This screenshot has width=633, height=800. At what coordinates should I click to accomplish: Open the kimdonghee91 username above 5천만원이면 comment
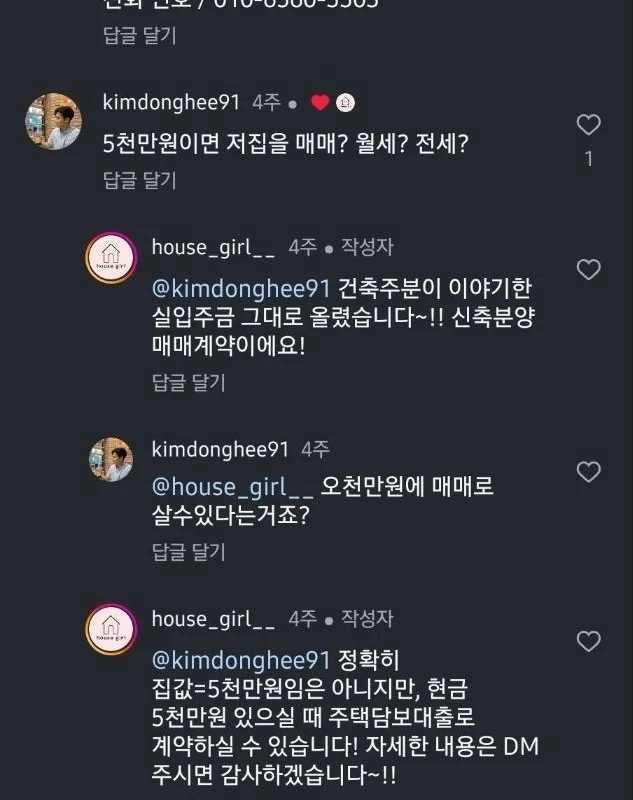click(x=171, y=102)
